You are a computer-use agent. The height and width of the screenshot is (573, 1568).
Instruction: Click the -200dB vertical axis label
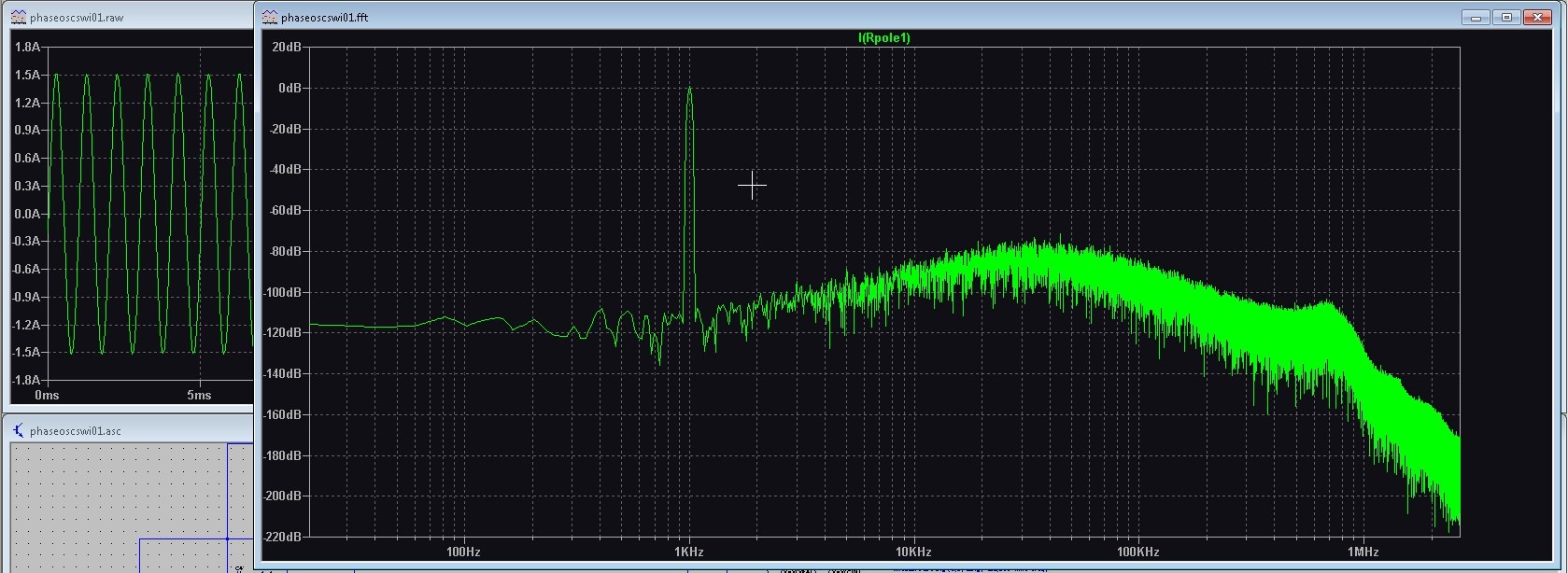(x=283, y=496)
